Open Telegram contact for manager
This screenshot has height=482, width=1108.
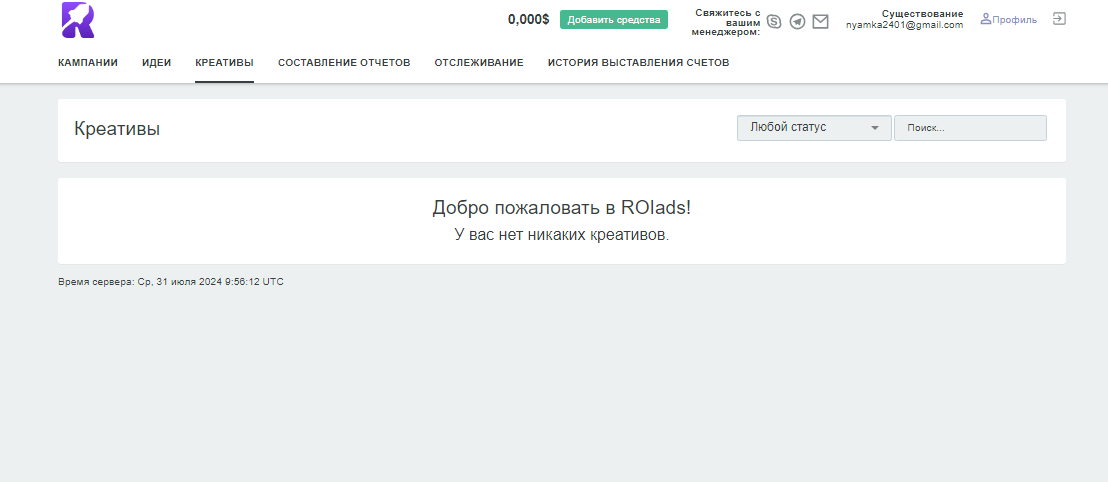click(x=797, y=22)
